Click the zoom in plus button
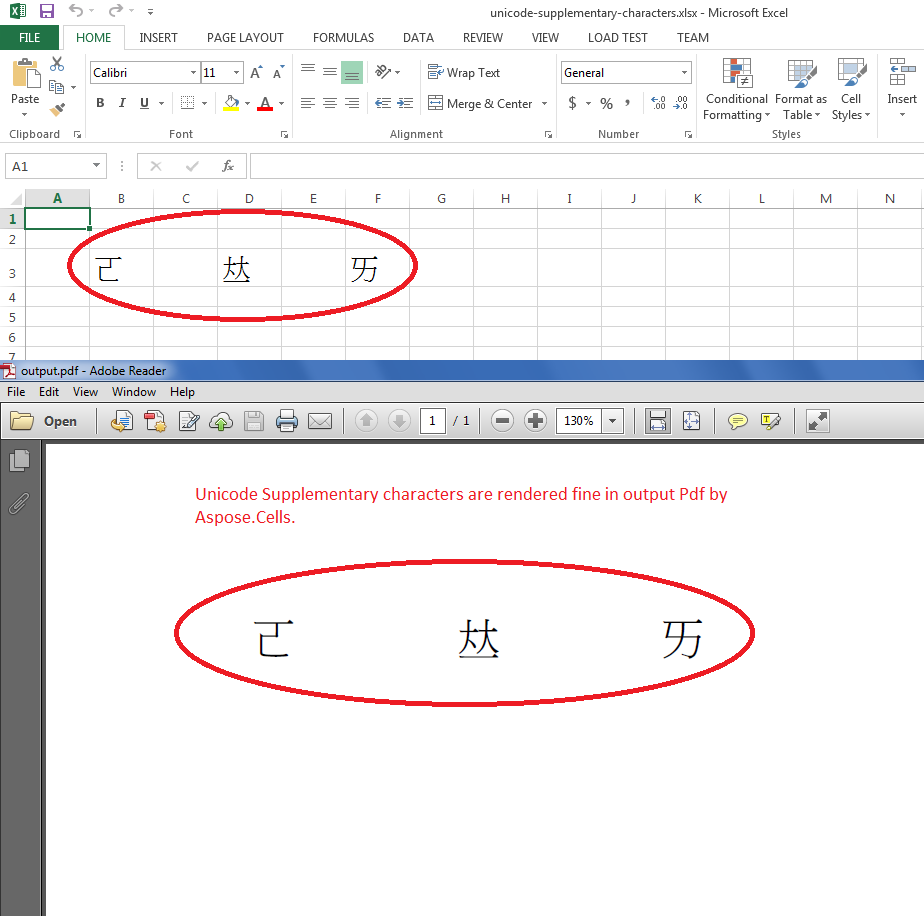 pos(535,421)
